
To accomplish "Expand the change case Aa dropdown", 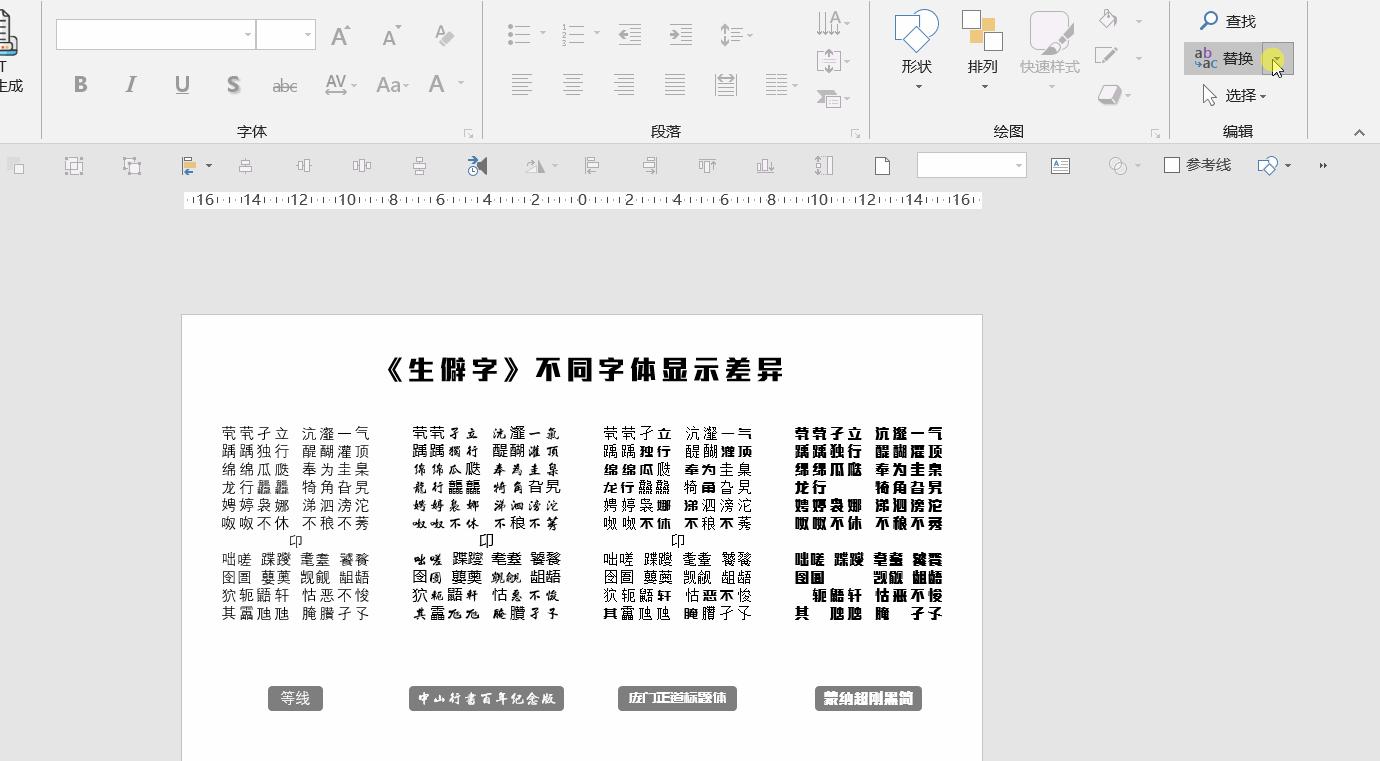I will (x=392, y=84).
